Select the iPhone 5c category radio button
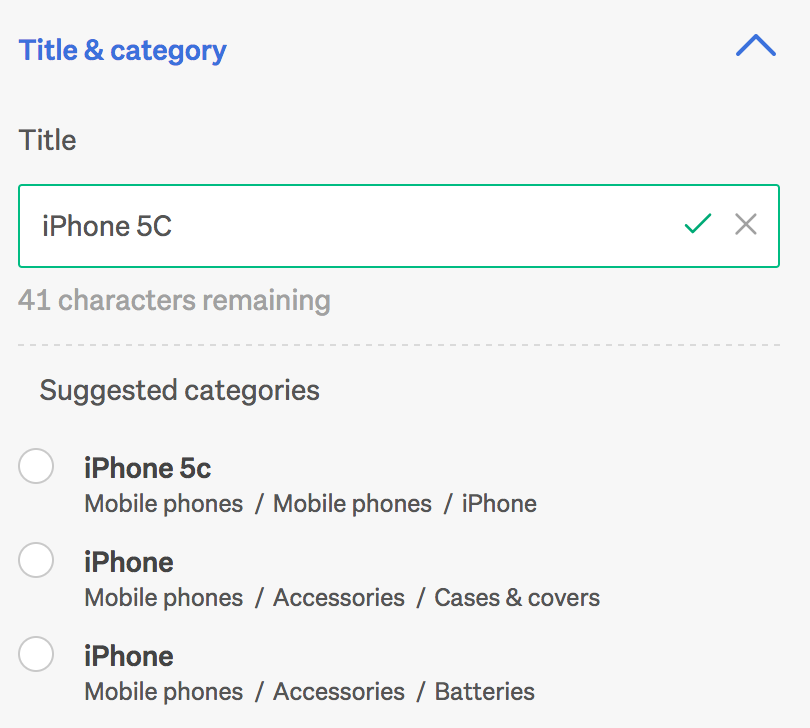The width and height of the screenshot is (810, 728). coord(37,466)
